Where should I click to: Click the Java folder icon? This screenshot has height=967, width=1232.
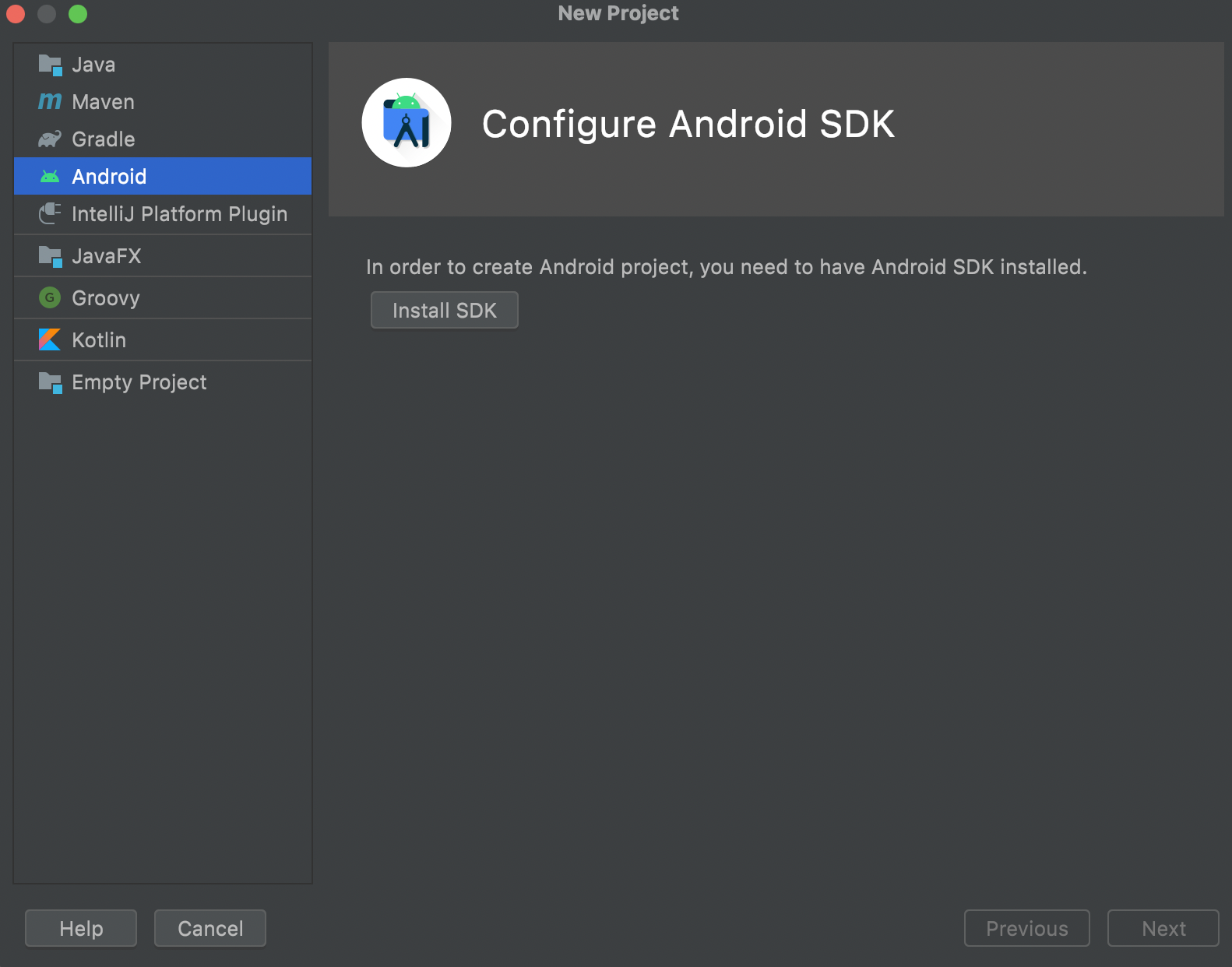pos(50,65)
